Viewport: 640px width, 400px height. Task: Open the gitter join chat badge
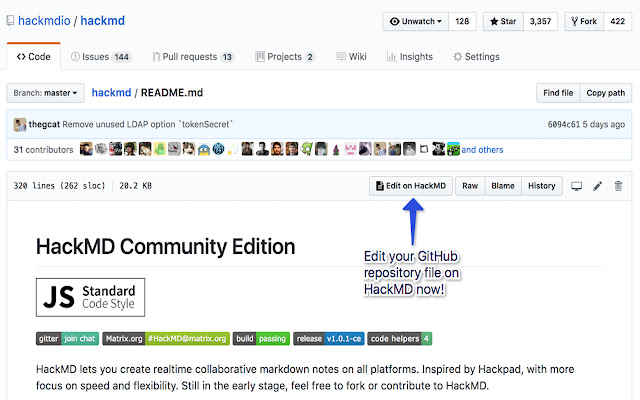pos(67,338)
